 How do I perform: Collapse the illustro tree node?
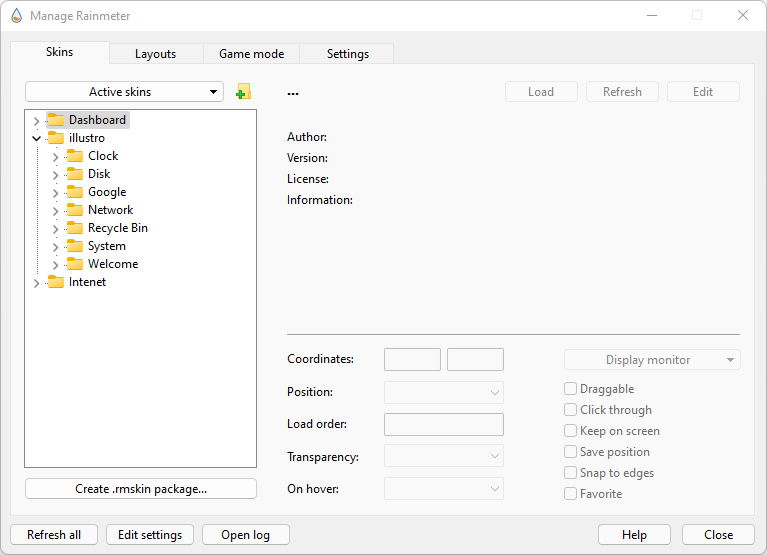click(36, 138)
